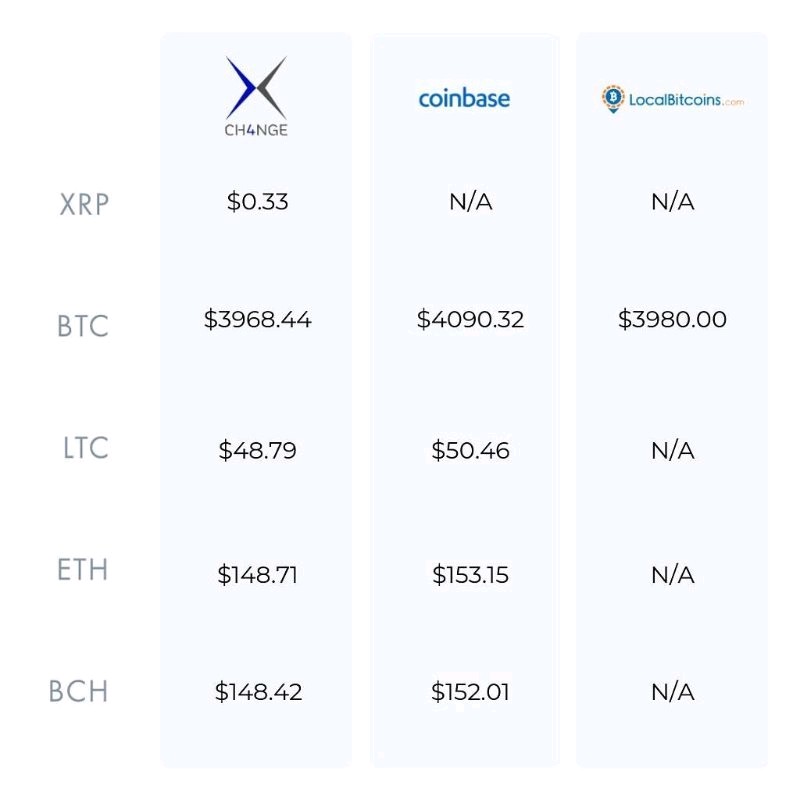Click CH4NGE LTC price $48.79

(257, 450)
